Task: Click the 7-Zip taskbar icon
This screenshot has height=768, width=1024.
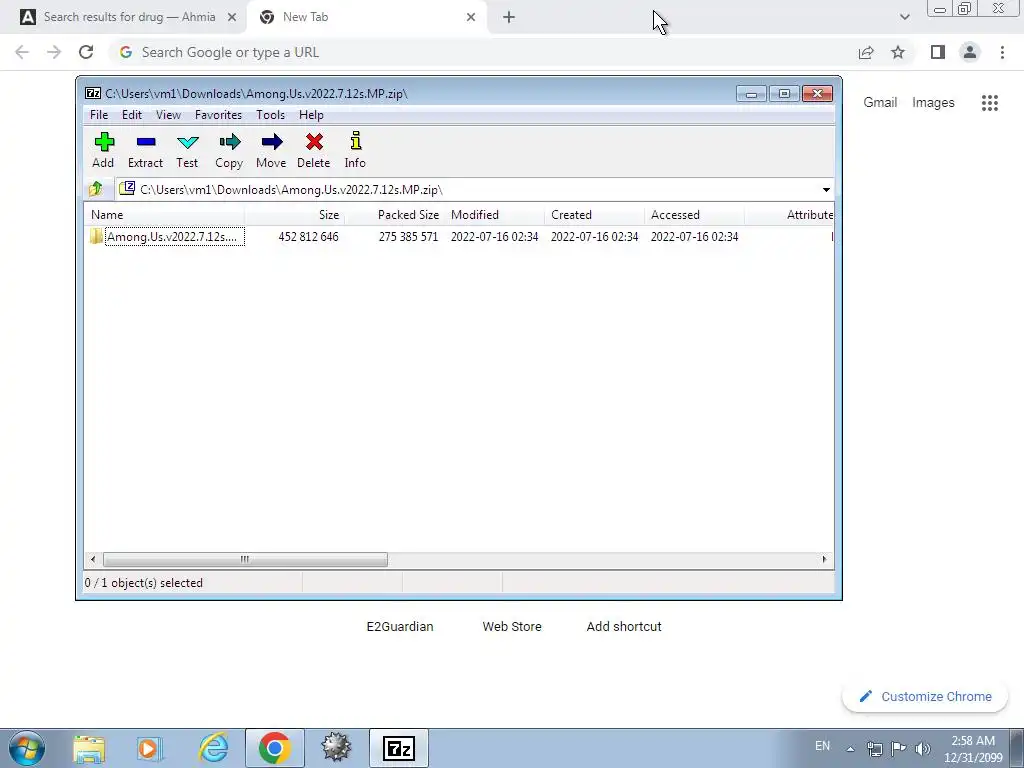Action: (399, 748)
